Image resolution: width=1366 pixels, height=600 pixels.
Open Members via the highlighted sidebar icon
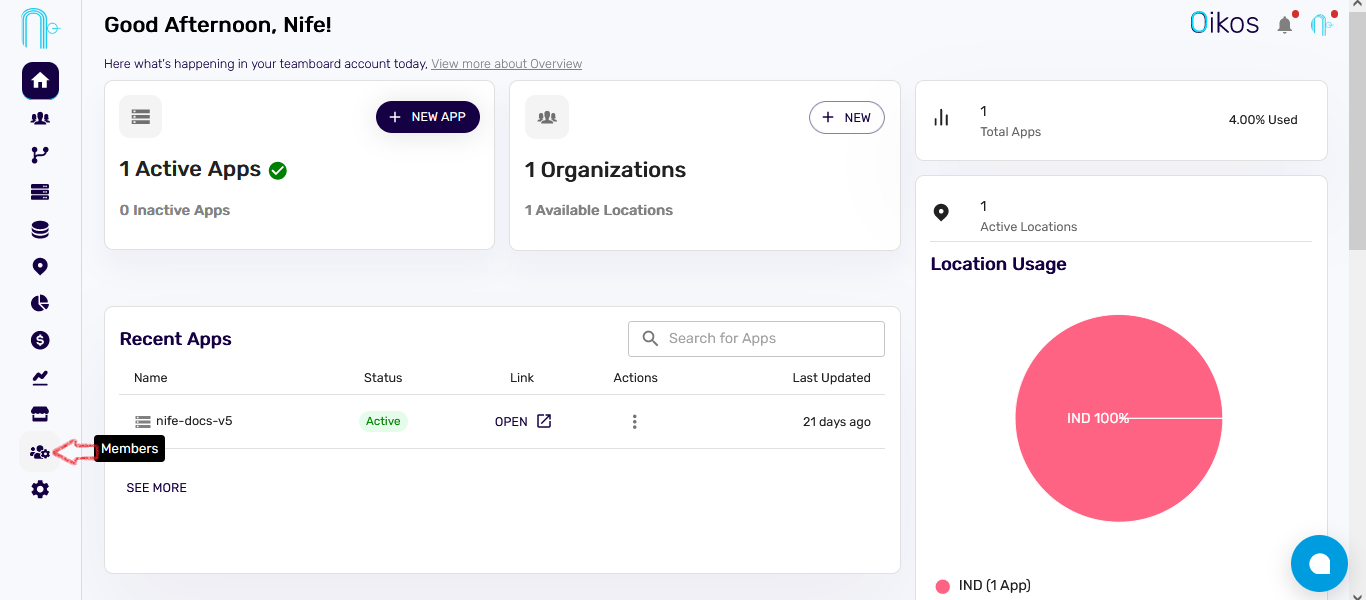tap(40, 451)
